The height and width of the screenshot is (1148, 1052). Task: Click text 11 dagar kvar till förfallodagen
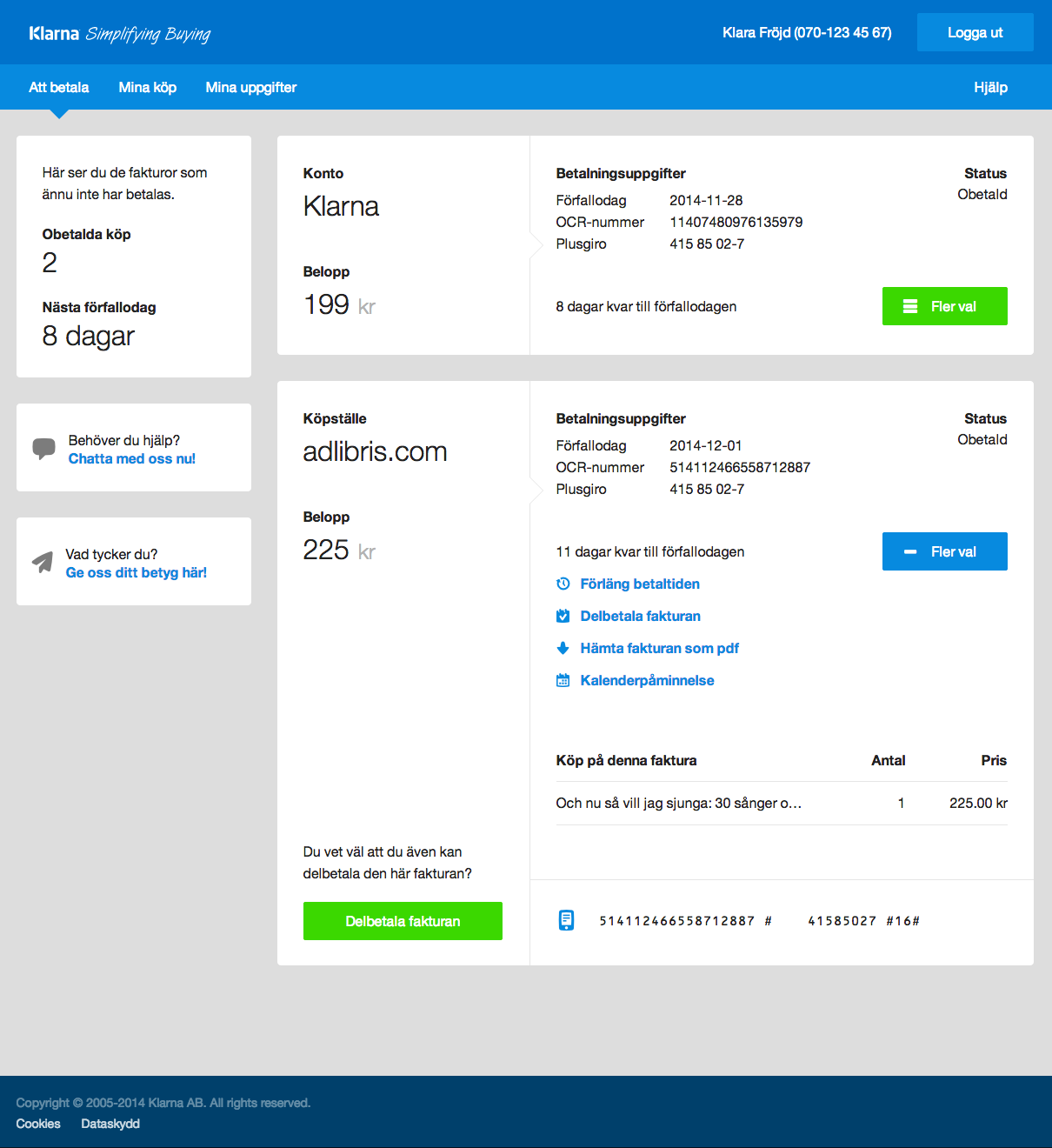click(650, 551)
